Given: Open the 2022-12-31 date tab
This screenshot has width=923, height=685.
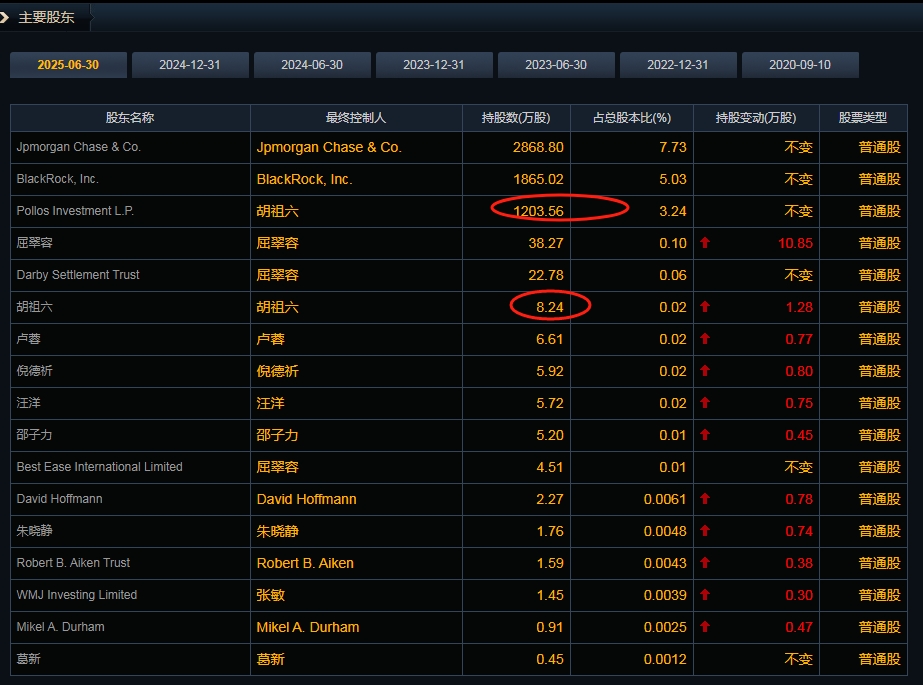Looking at the screenshot, I should point(678,65).
